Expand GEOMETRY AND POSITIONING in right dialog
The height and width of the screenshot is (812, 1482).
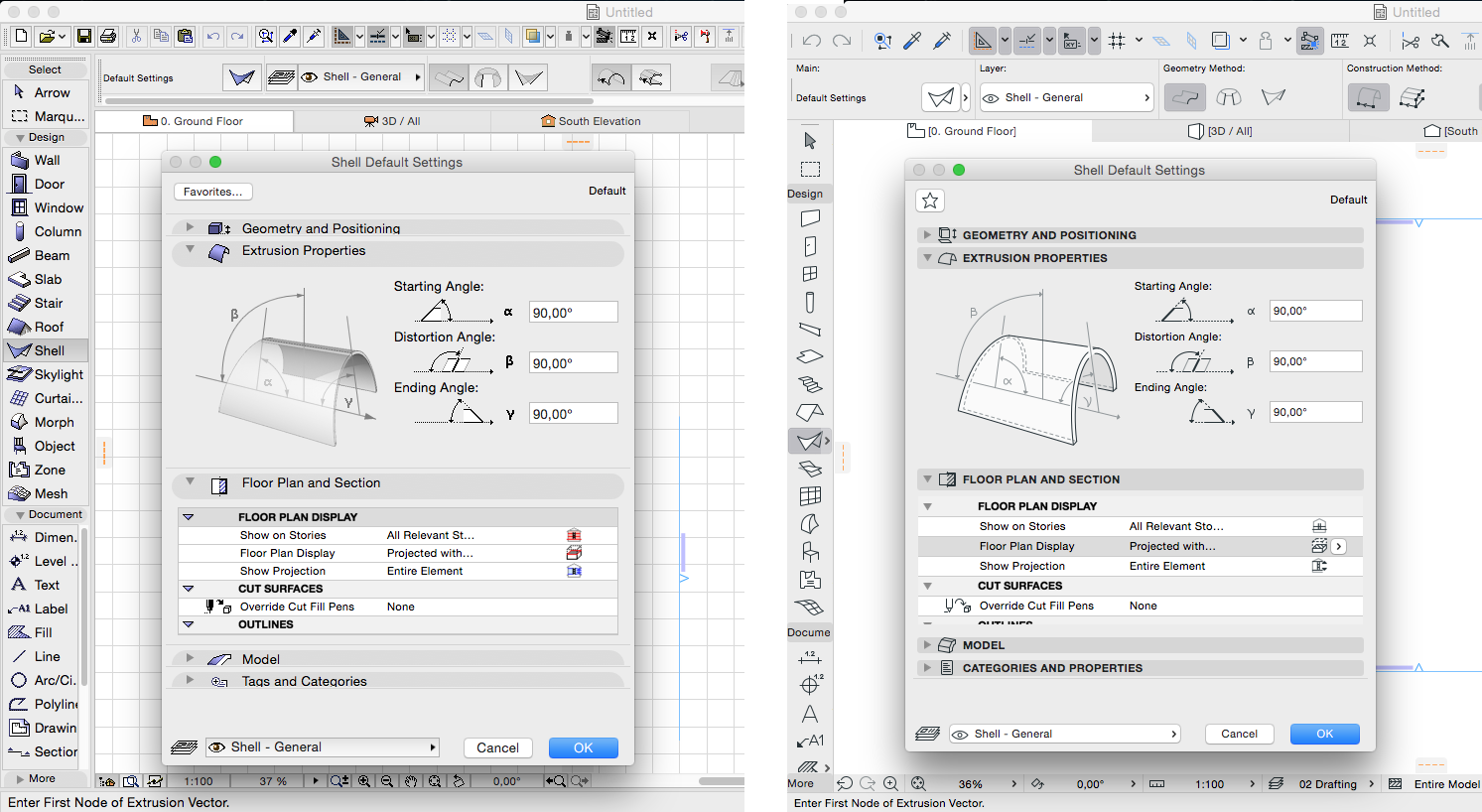pos(927,235)
